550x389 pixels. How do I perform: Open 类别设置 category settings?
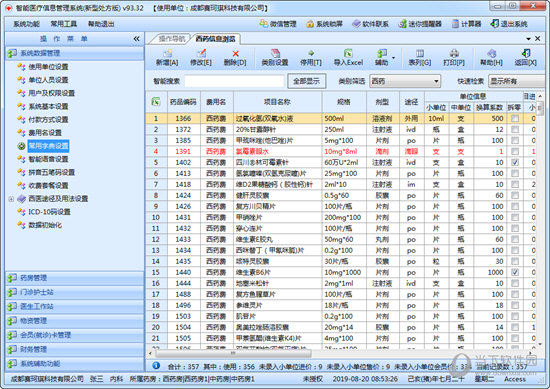[x=275, y=58]
